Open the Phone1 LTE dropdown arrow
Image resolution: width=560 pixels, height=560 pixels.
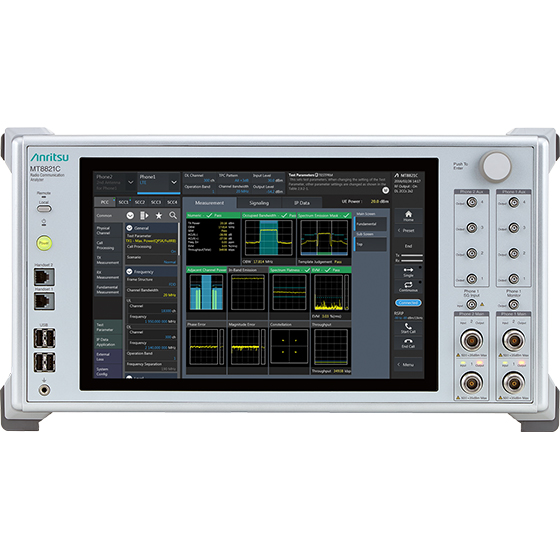pos(174,182)
